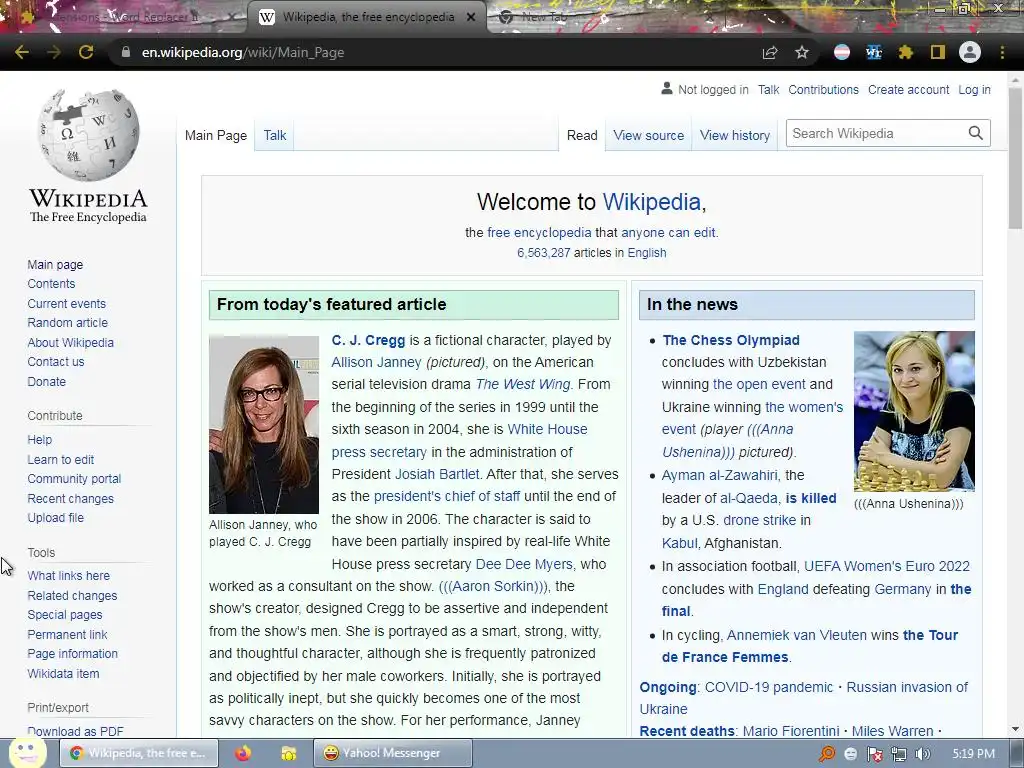The width and height of the screenshot is (1024, 768).
Task: Click the Main Page article tab
Action: point(216,135)
